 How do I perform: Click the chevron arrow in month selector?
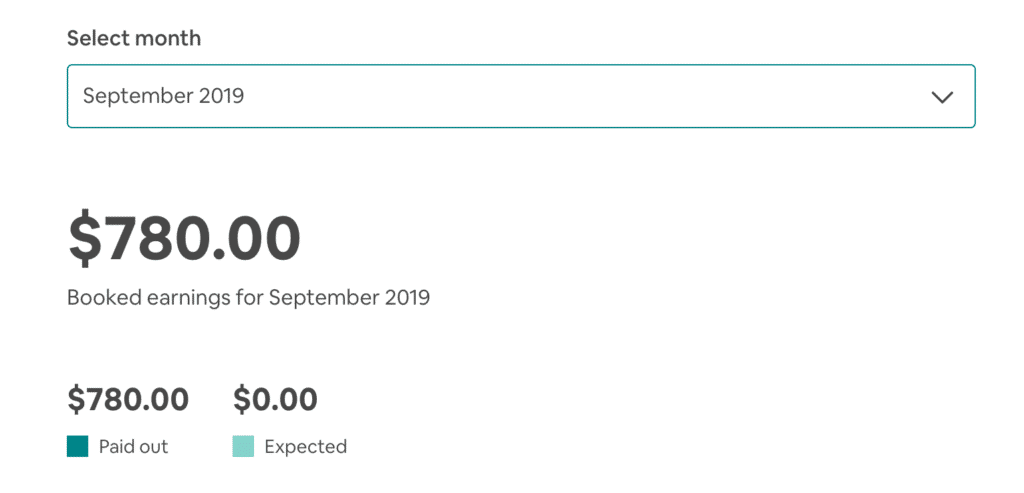[942, 97]
